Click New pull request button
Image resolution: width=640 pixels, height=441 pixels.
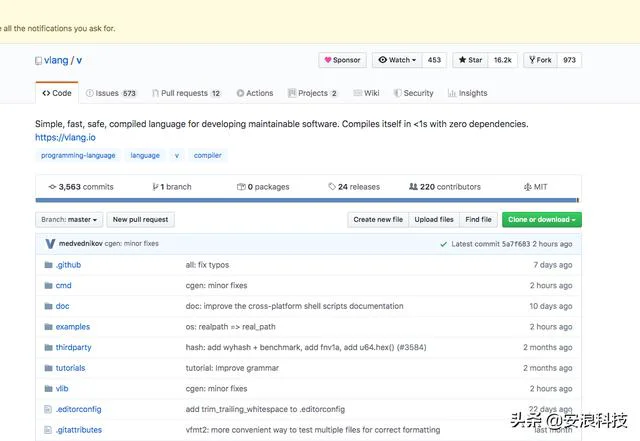140,220
